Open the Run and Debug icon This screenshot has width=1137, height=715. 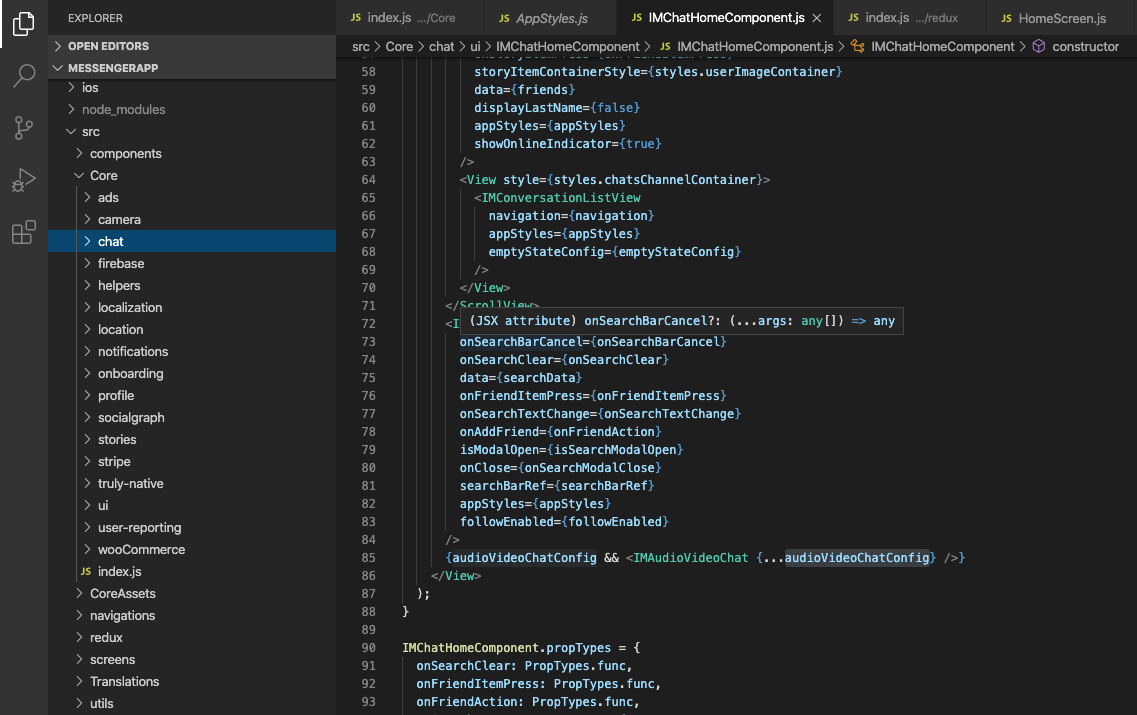[24, 180]
